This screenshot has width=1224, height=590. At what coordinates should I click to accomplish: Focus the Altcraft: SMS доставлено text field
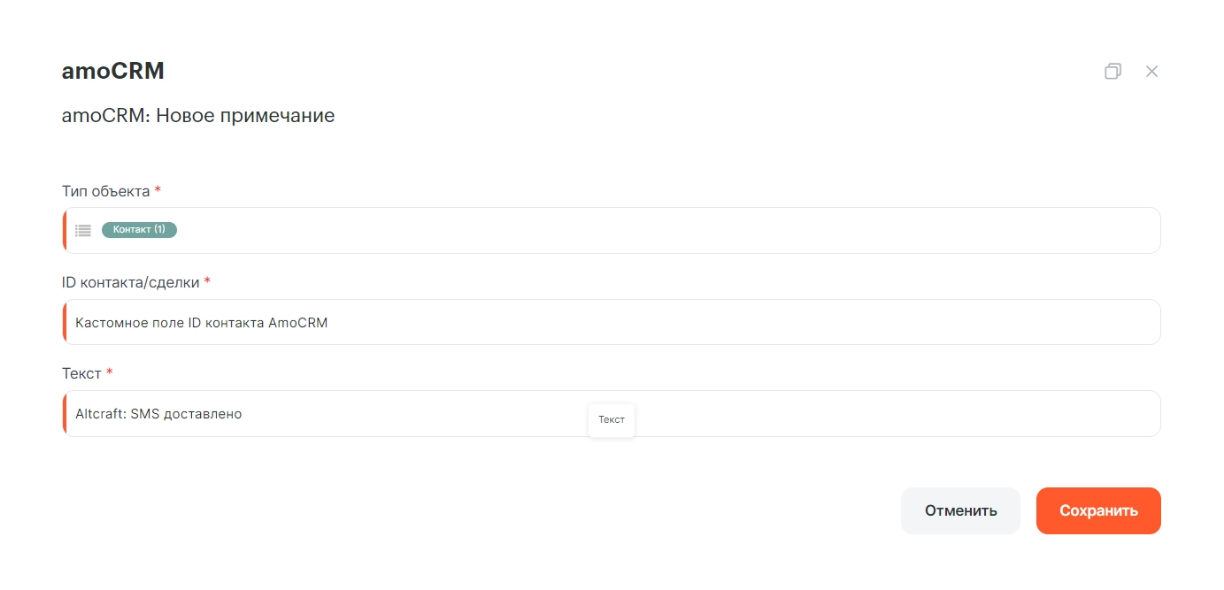[611, 413]
